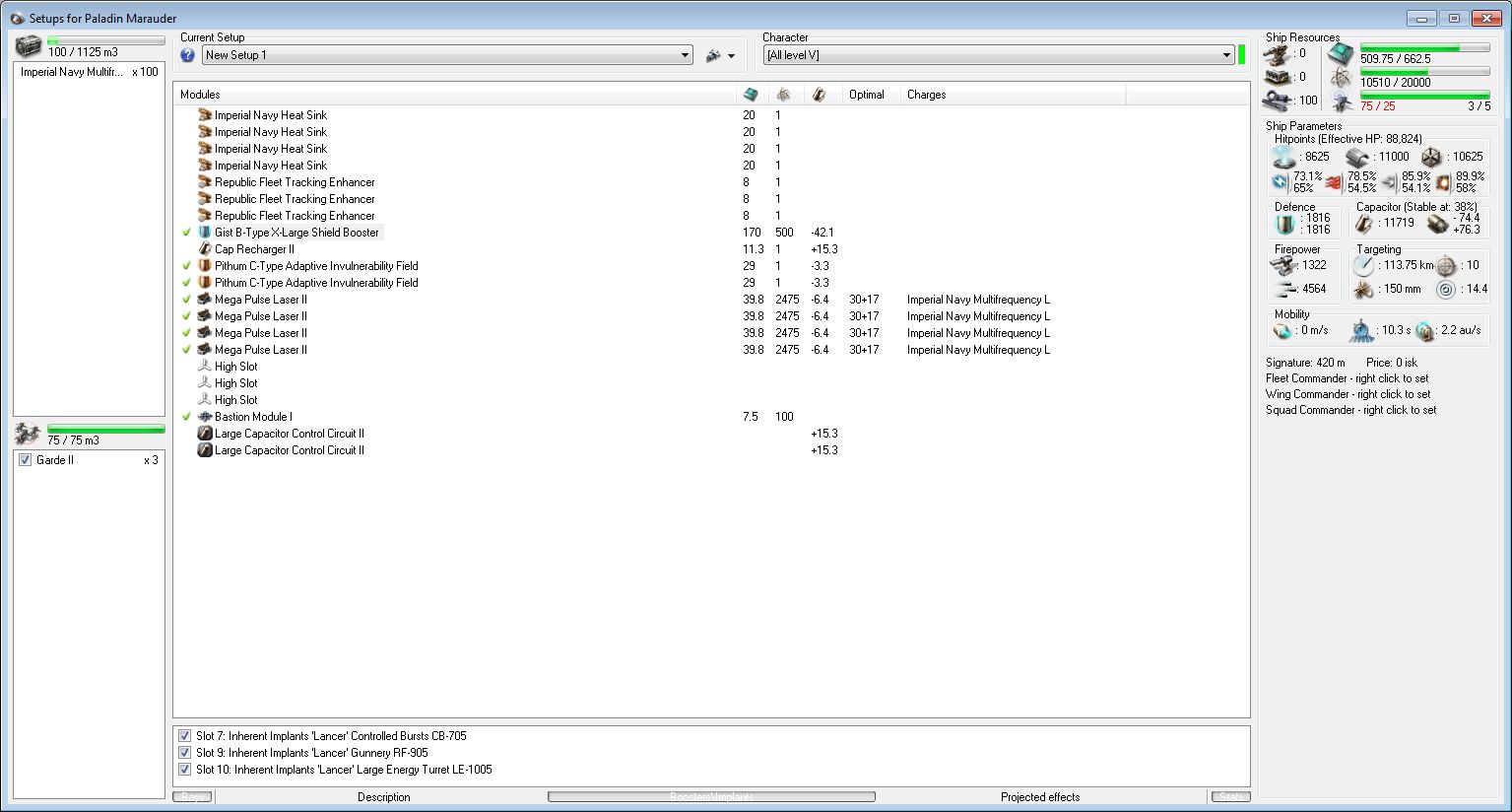Click the turret hardpoints icon in Ship Resources
Viewport: 1512px width, 812px height.
1278,53
